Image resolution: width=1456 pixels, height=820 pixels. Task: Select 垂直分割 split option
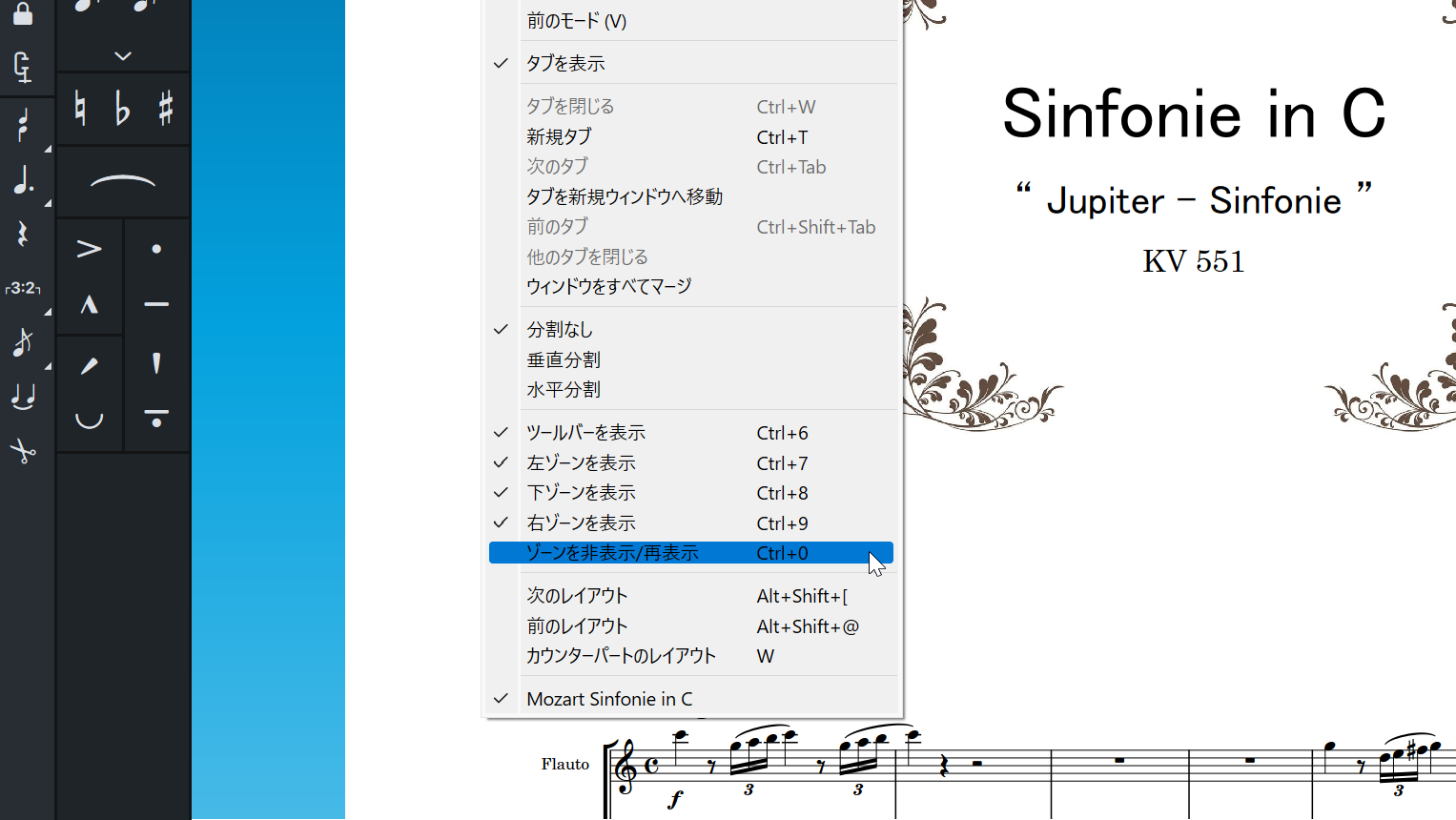click(693, 360)
